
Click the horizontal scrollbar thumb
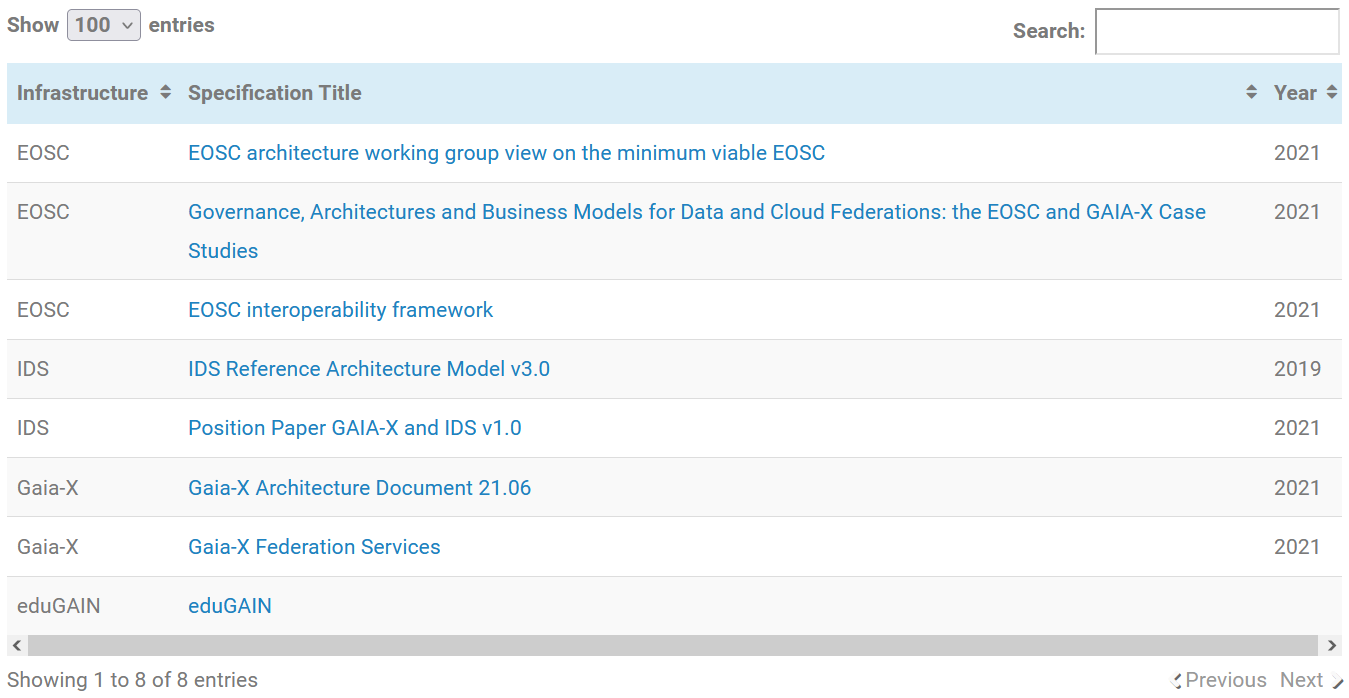672,645
